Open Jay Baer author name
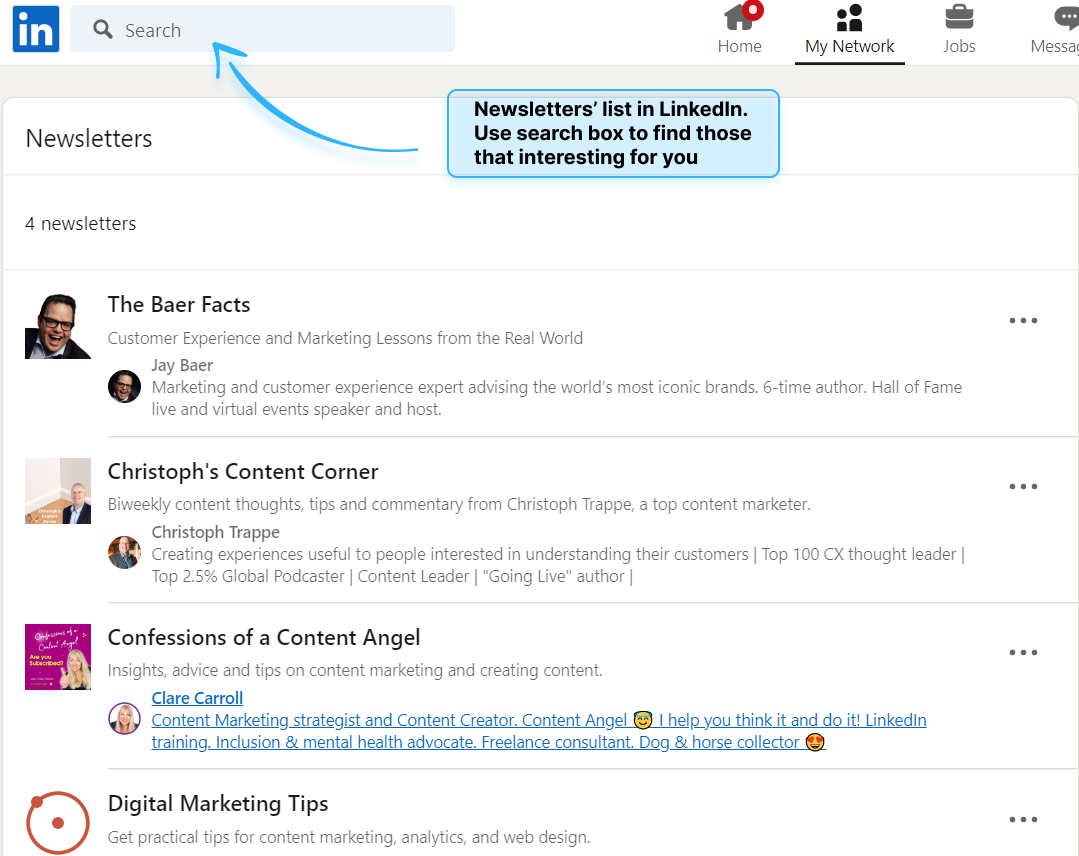 tap(182, 365)
